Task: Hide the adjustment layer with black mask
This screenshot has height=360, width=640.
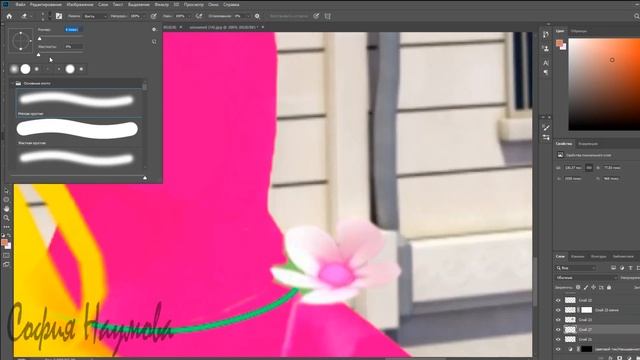Action: tap(558, 349)
